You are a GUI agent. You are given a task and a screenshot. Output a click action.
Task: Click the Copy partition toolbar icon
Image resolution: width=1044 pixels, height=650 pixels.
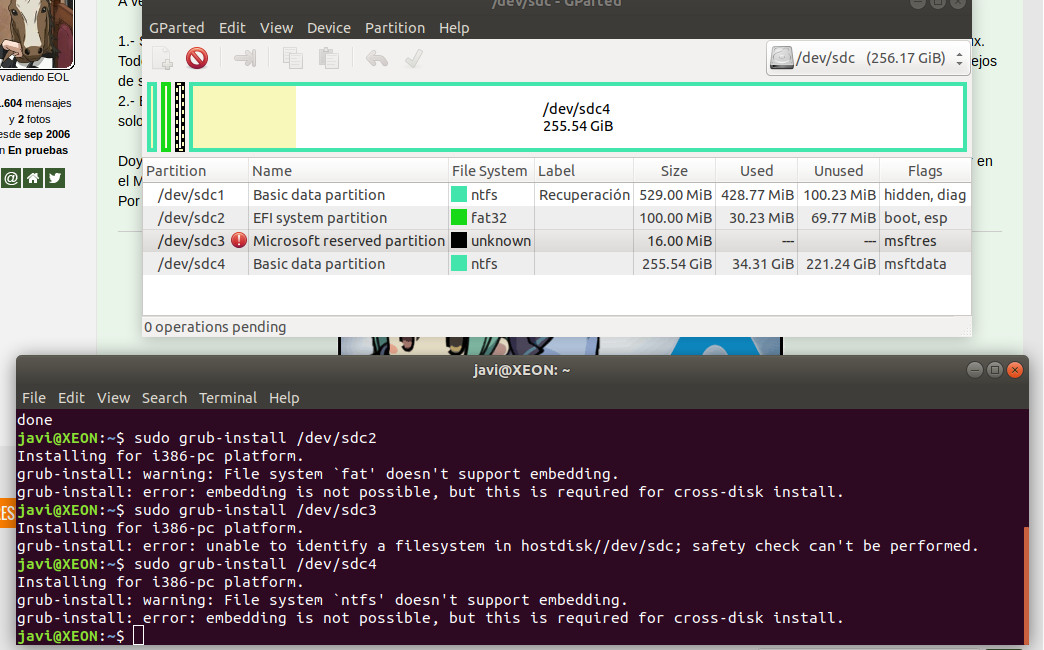click(x=293, y=59)
